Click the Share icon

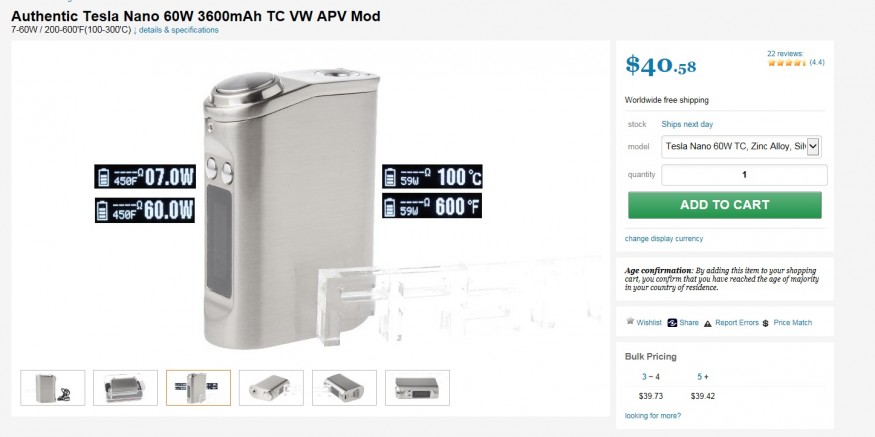point(672,323)
